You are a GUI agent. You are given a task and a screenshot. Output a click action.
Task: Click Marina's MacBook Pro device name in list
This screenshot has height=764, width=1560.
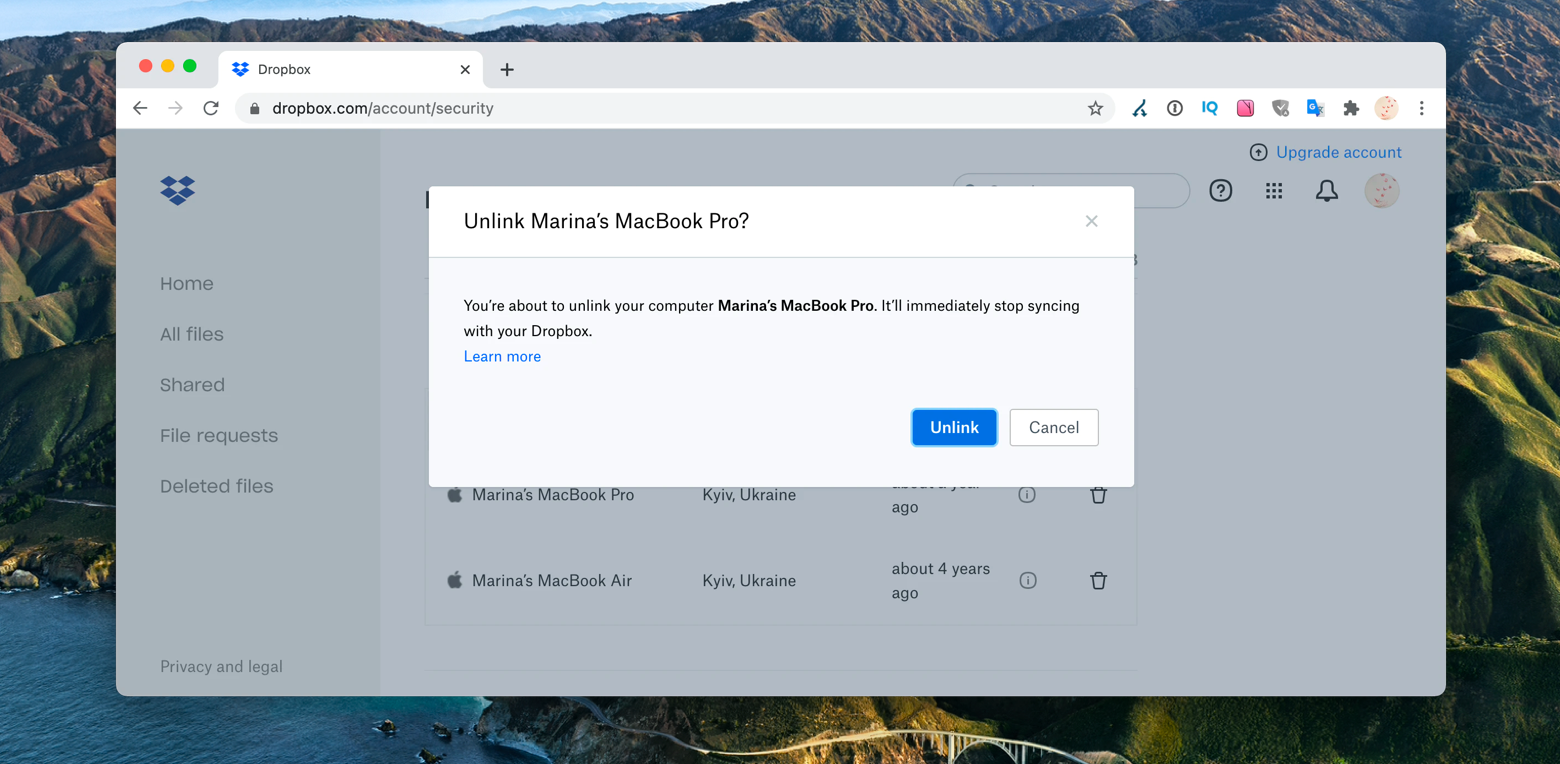click(x=553, y=494)
